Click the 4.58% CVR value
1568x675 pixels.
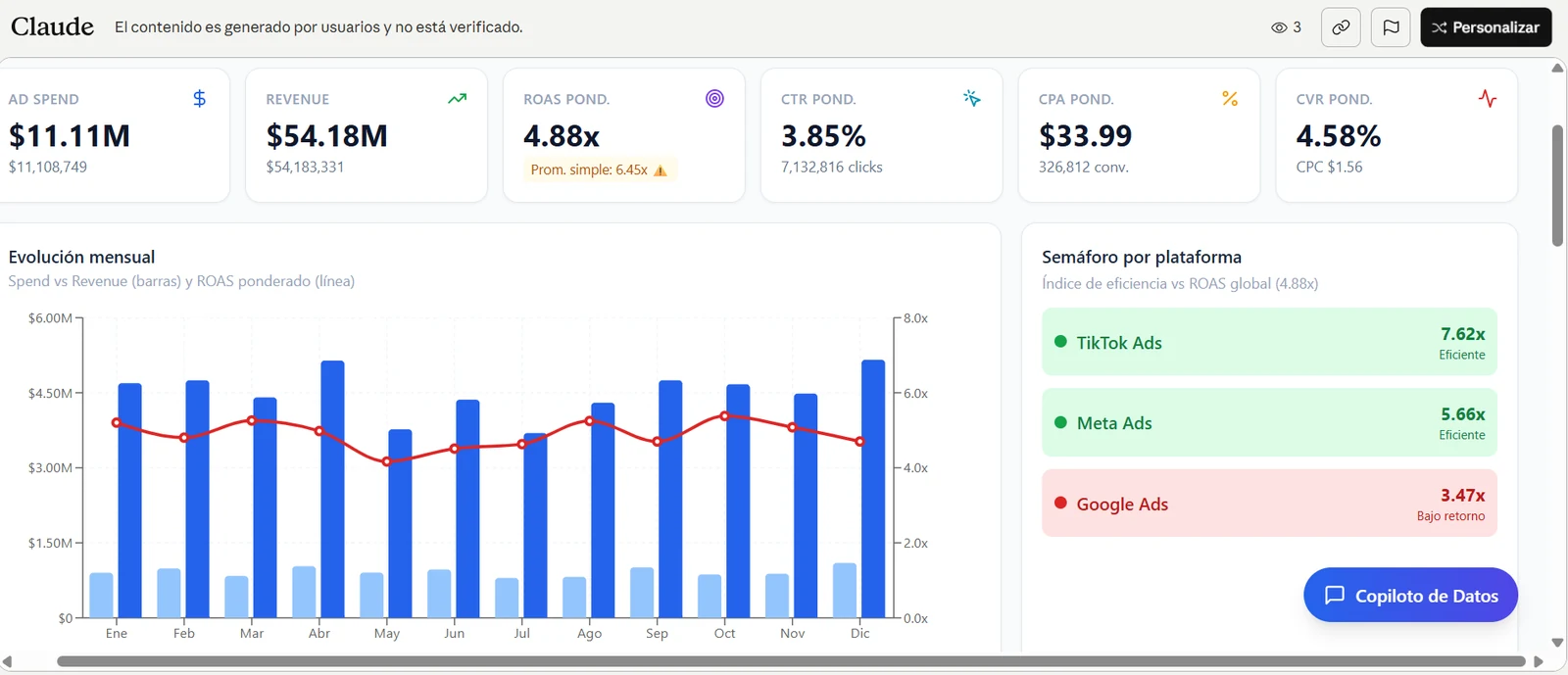(x=1339, y=136)
